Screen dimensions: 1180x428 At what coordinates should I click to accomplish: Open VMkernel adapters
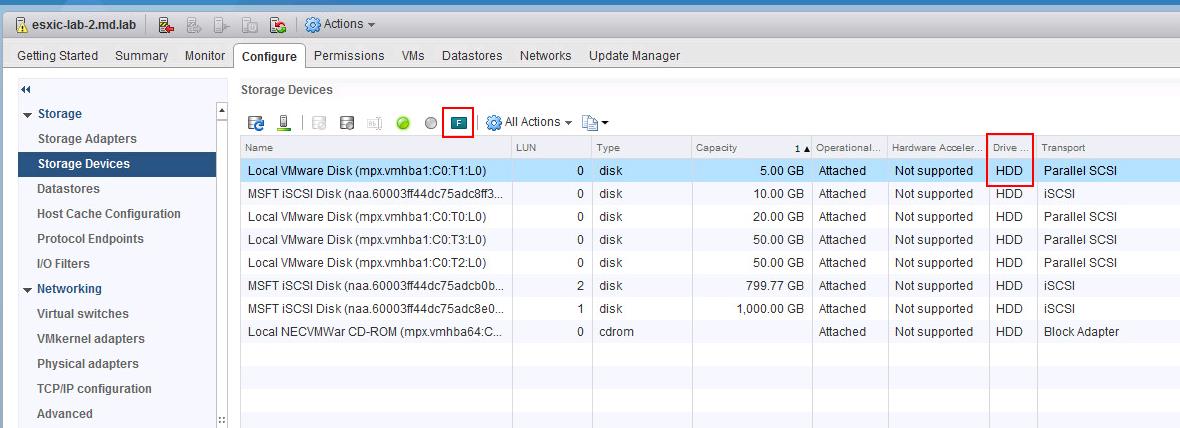point(90,338)
